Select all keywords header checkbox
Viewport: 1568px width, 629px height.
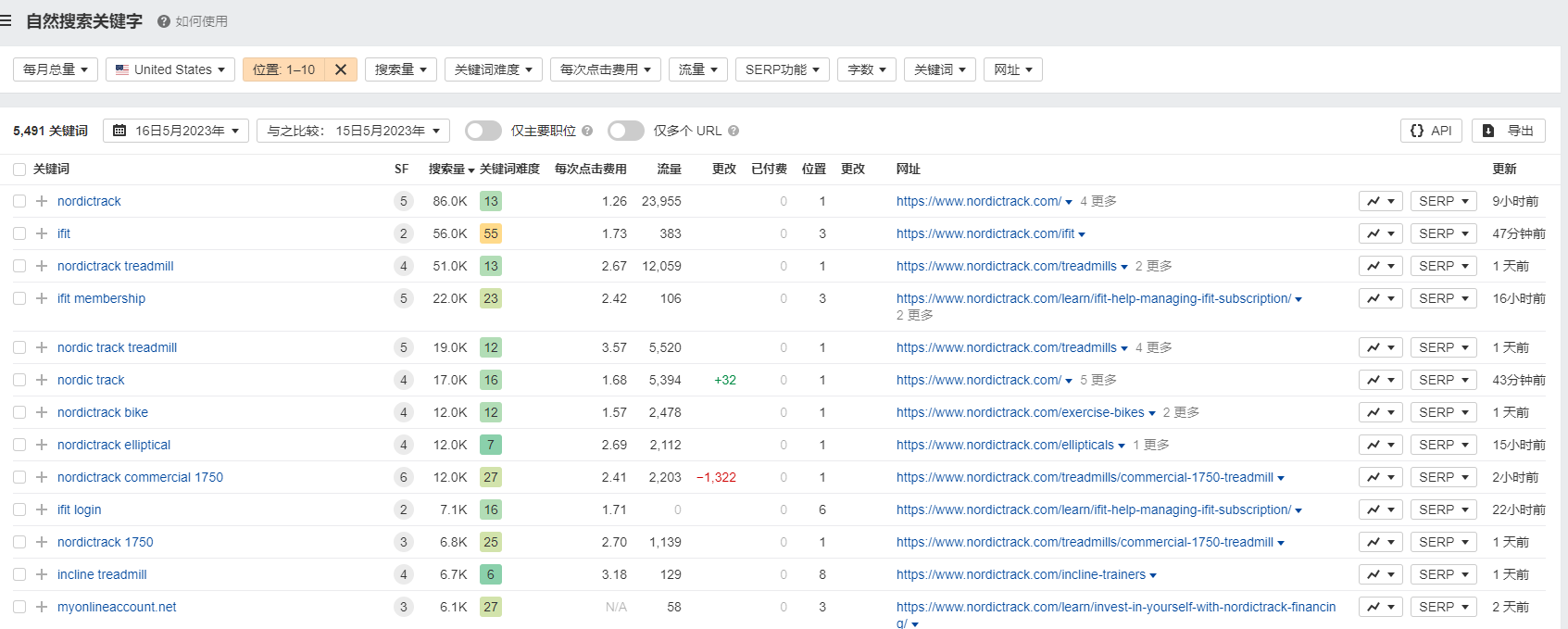[x=19, y=169]
